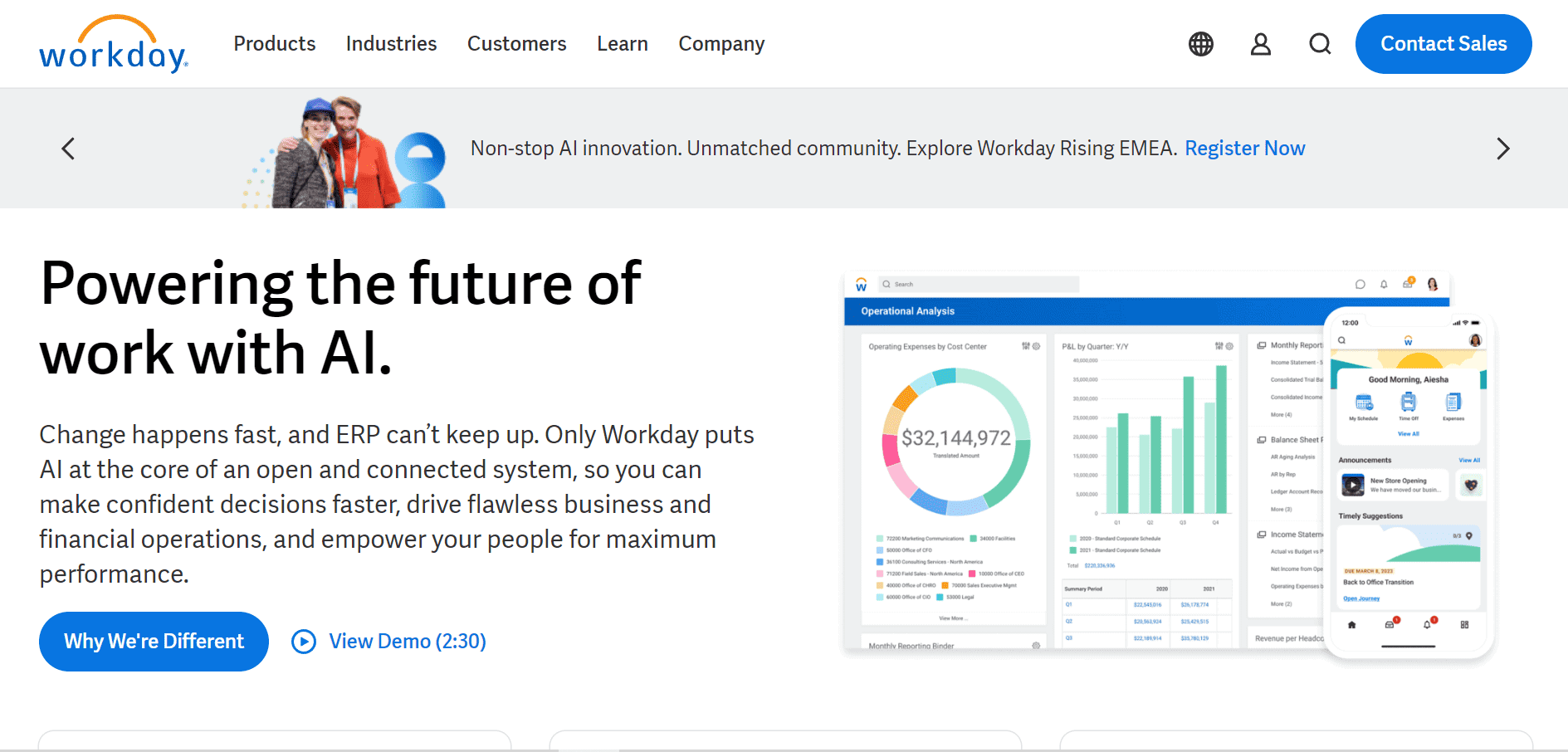Viewport: 1568px width, 752px height.
Task: Click the "Register Now" link
Action: pos(1245,148)
